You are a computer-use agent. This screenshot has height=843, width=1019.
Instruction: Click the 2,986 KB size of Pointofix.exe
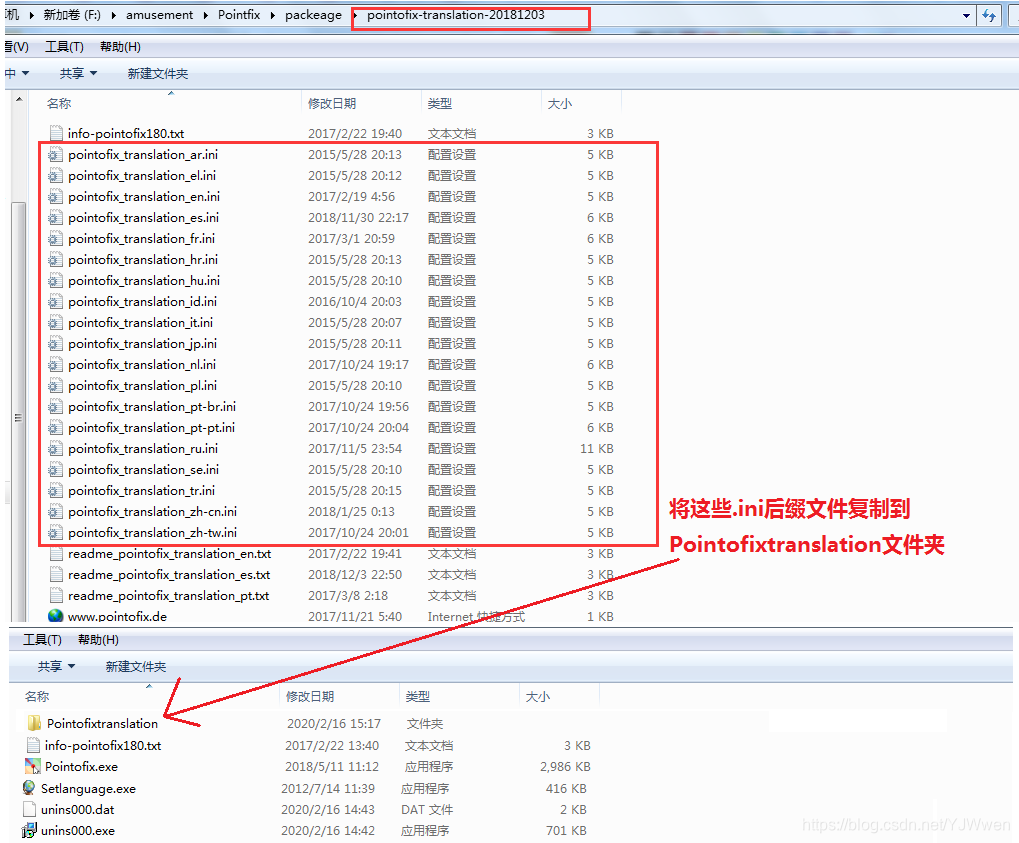click(x=565, y=766)
